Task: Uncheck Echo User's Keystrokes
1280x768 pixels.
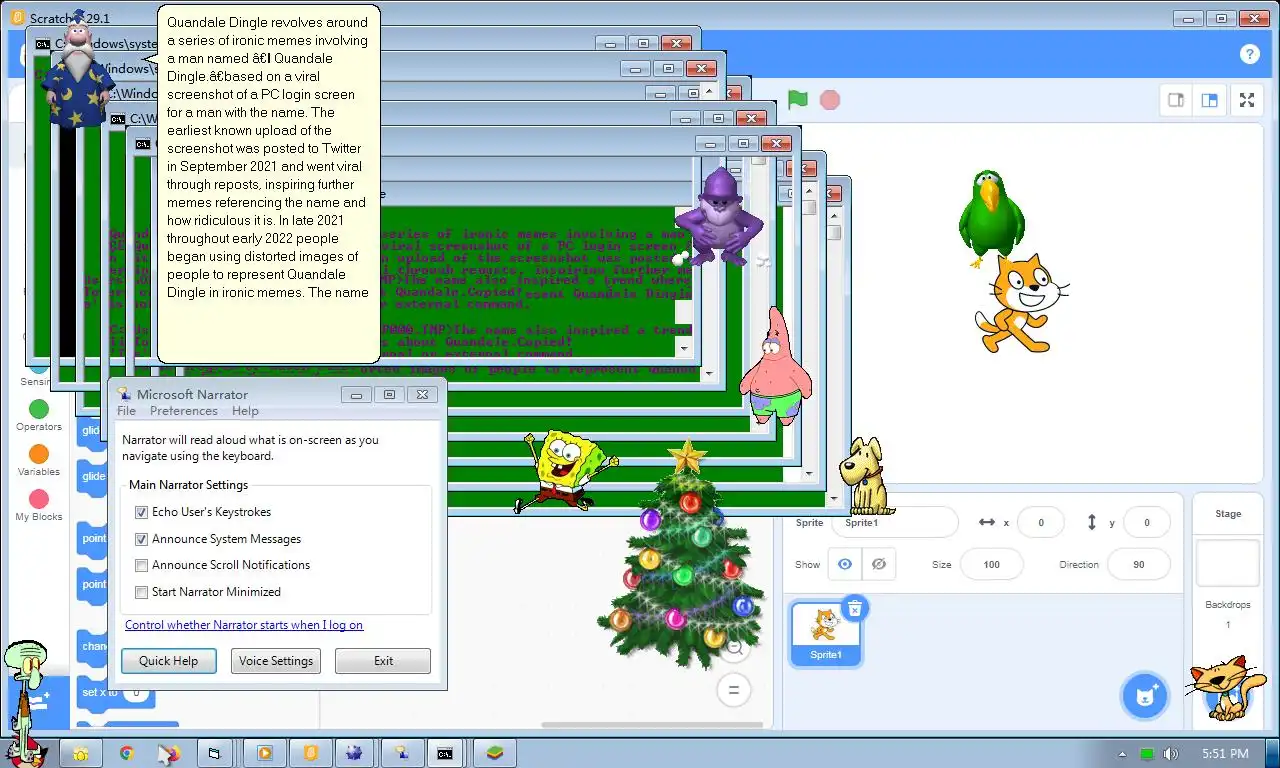Action: [141, 512]
